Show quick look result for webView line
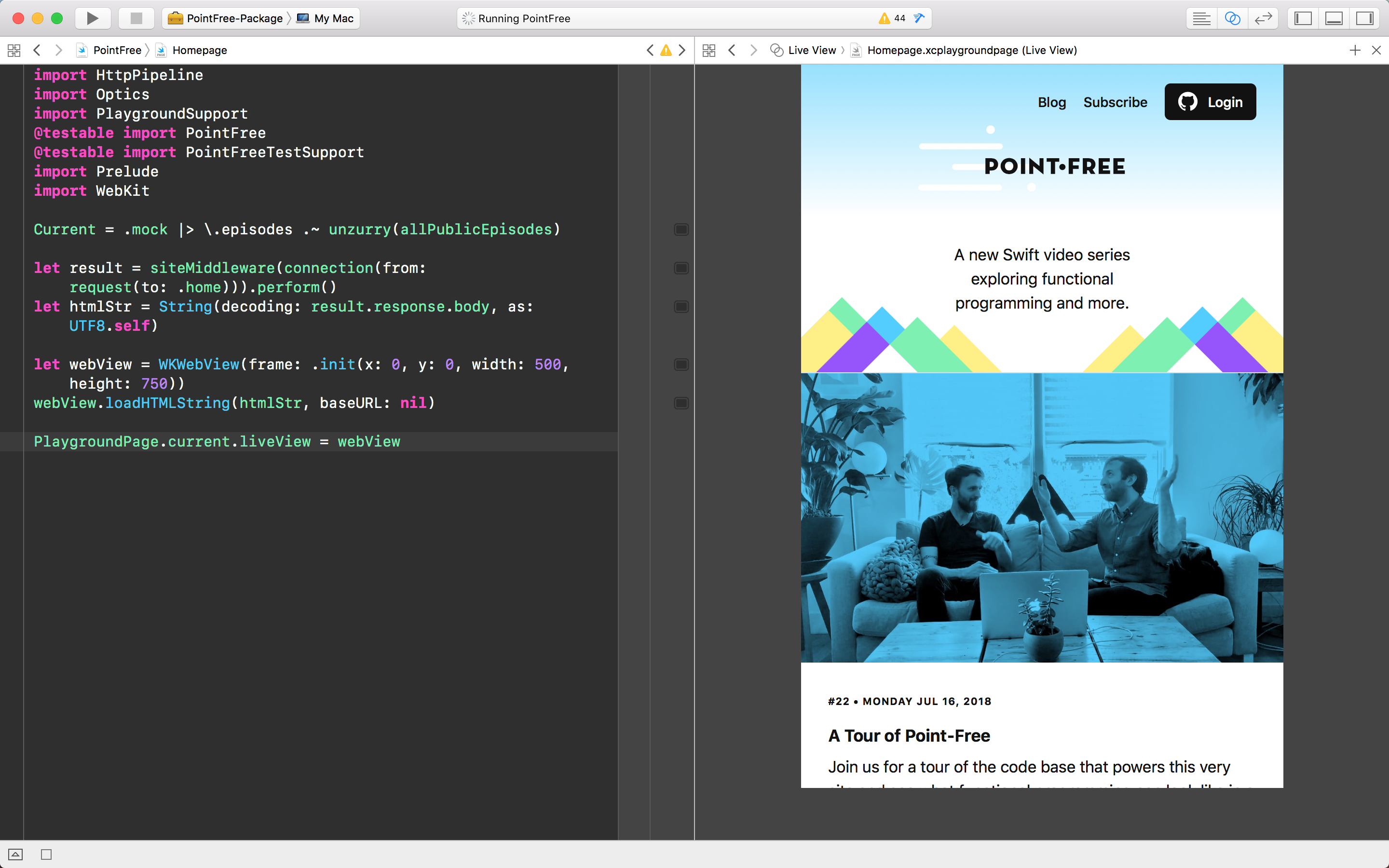Screen dimensions: 1389x868 [x=681, y=365]
